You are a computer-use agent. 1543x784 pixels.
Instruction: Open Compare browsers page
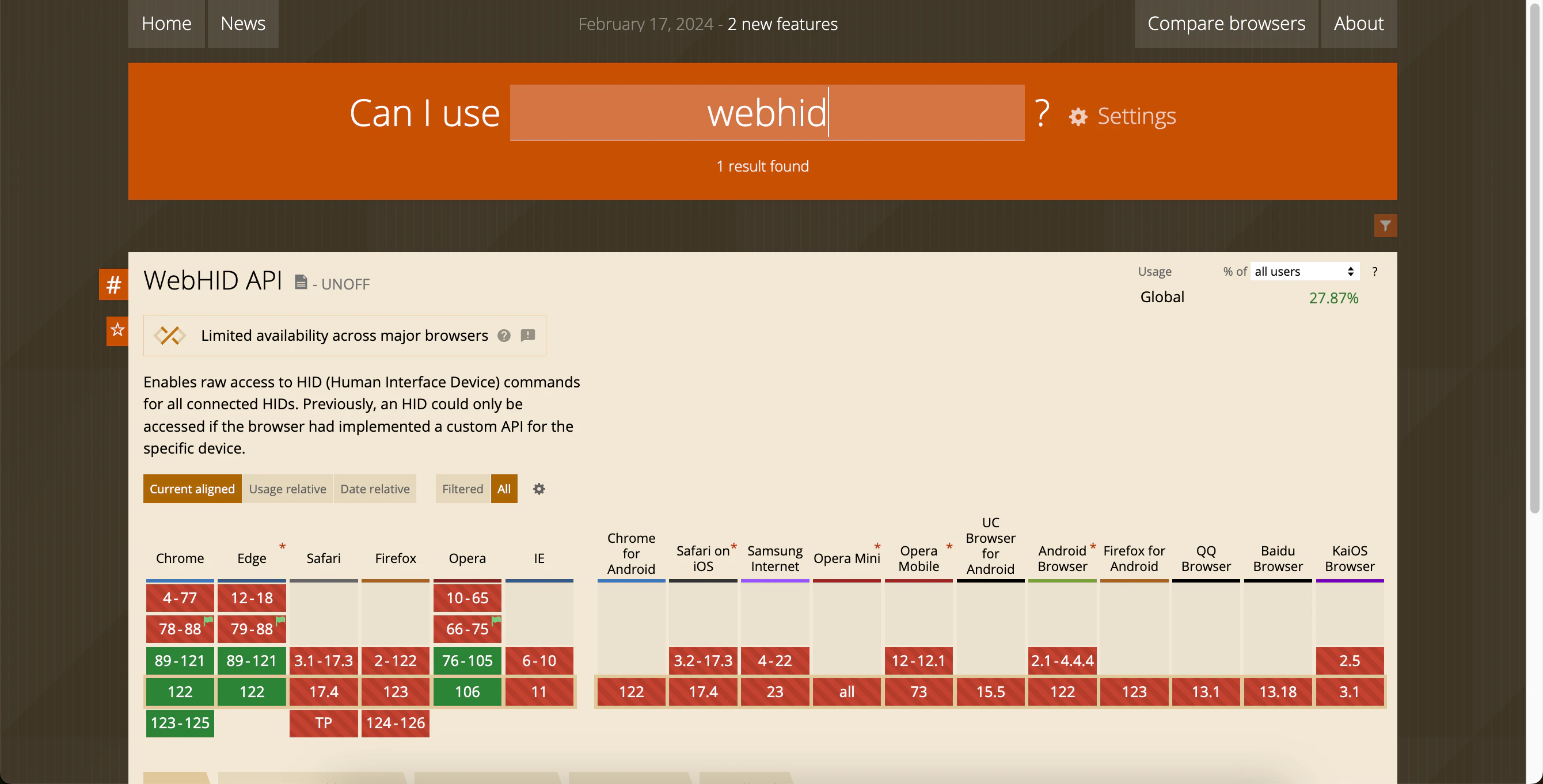click(1226, 24)
